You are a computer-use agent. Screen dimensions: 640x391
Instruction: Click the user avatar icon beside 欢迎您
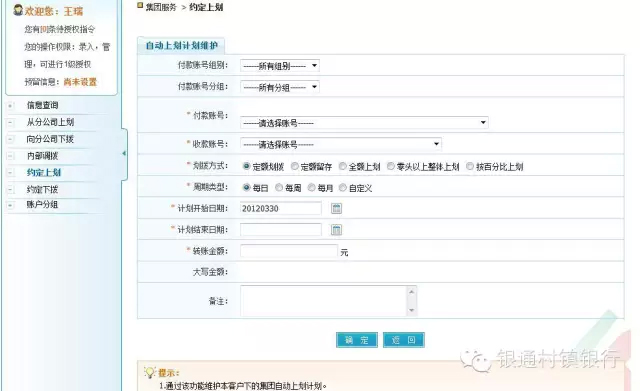(x=18, y=10)
